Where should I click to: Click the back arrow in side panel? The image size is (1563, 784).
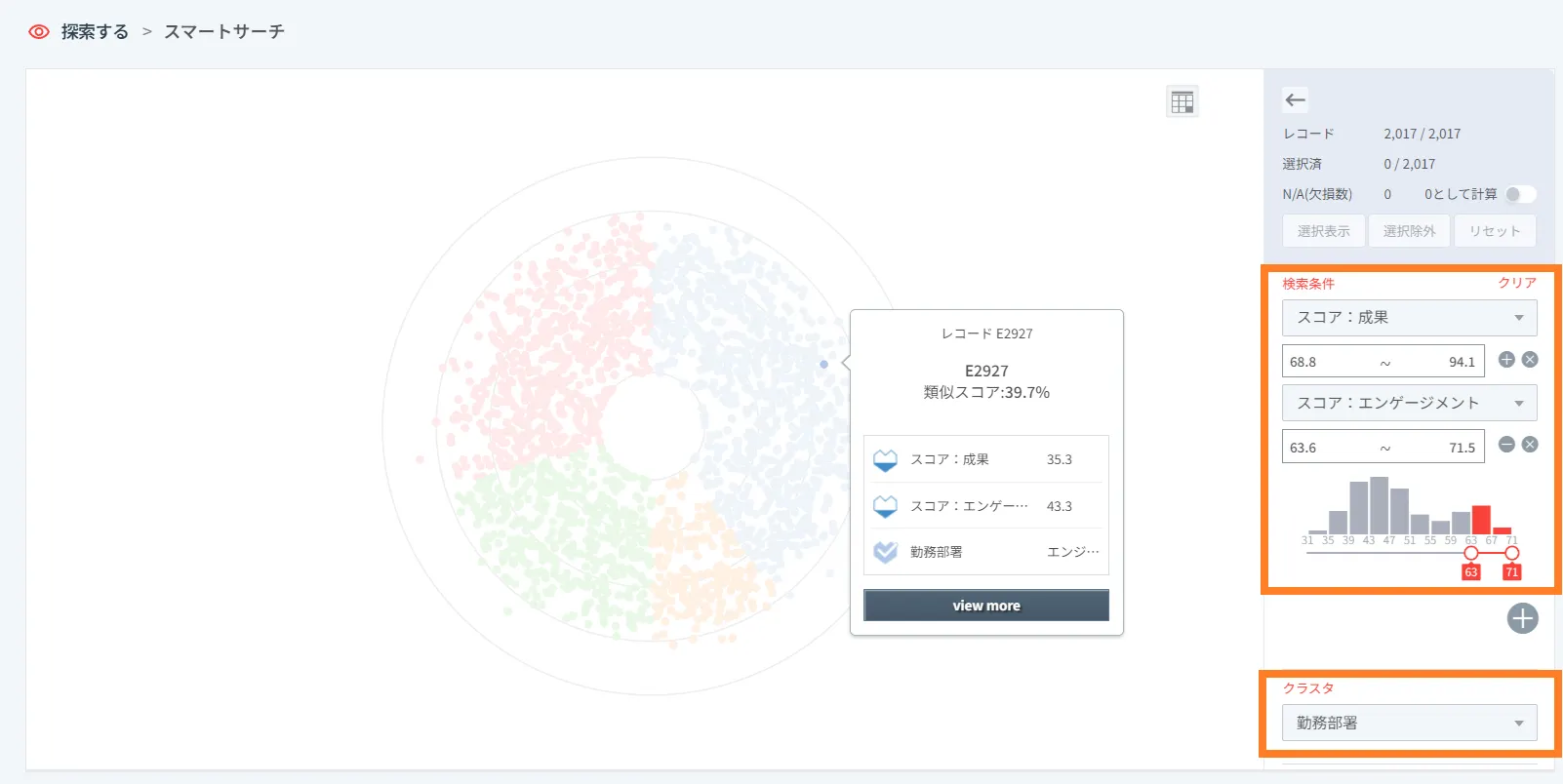1296,99
